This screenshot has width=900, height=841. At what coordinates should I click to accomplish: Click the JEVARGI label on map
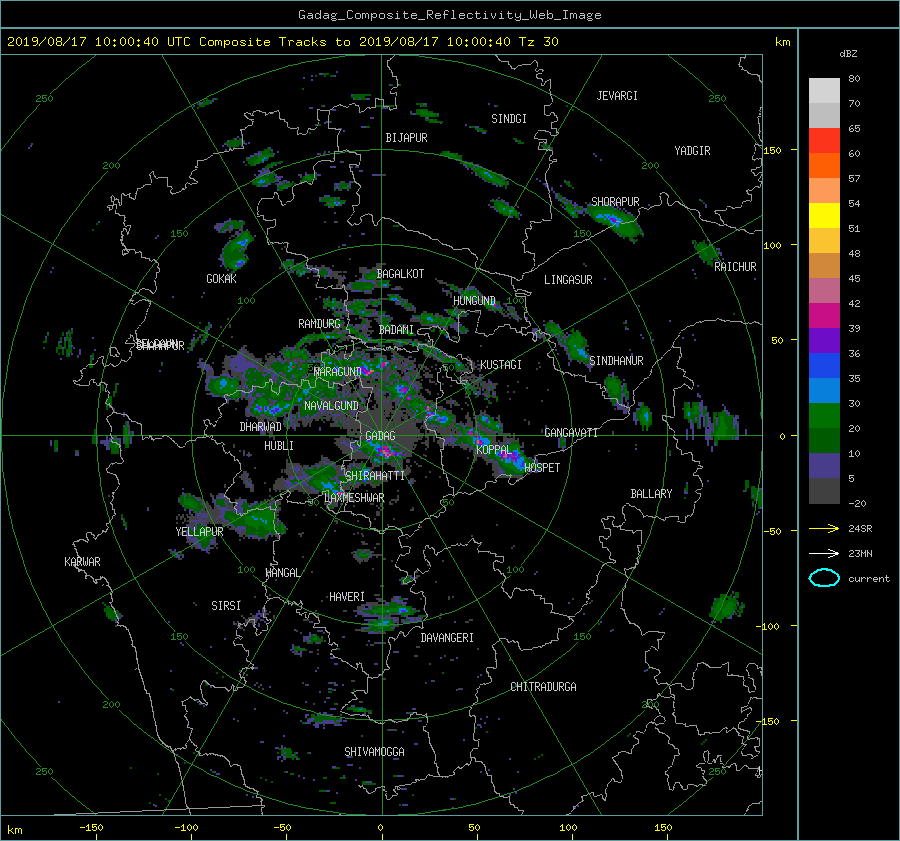pyautogui.click(x=617, y=96)
